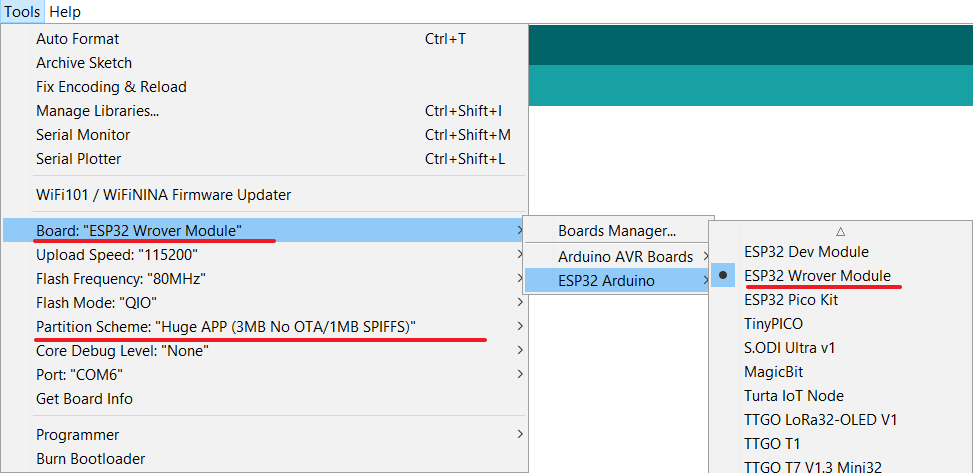Click Archive Sketch menu entry
Image resolution: width=973 pixels, height=473 pixels.
pos(84,63)
